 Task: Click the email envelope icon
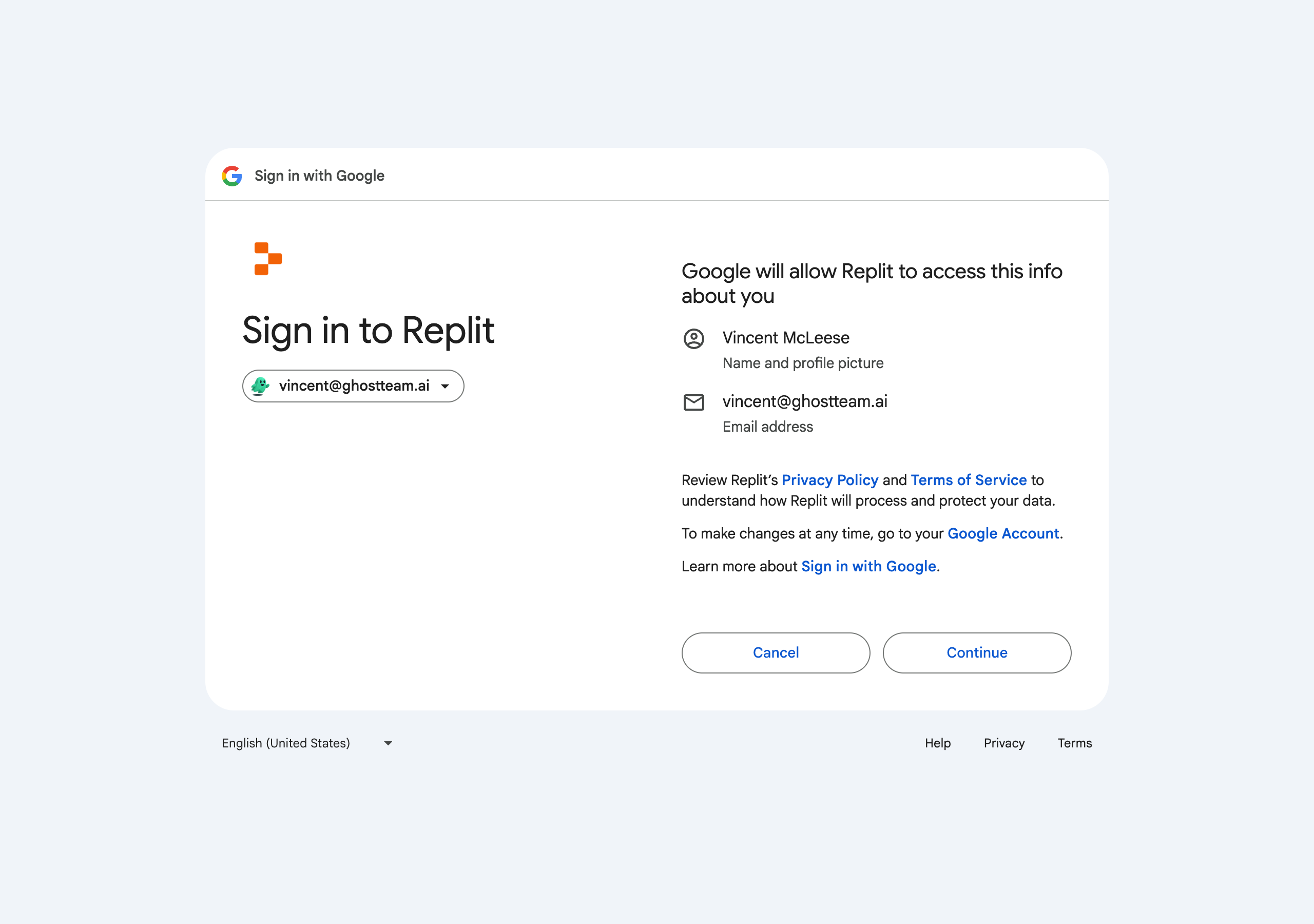pos(693,402)
